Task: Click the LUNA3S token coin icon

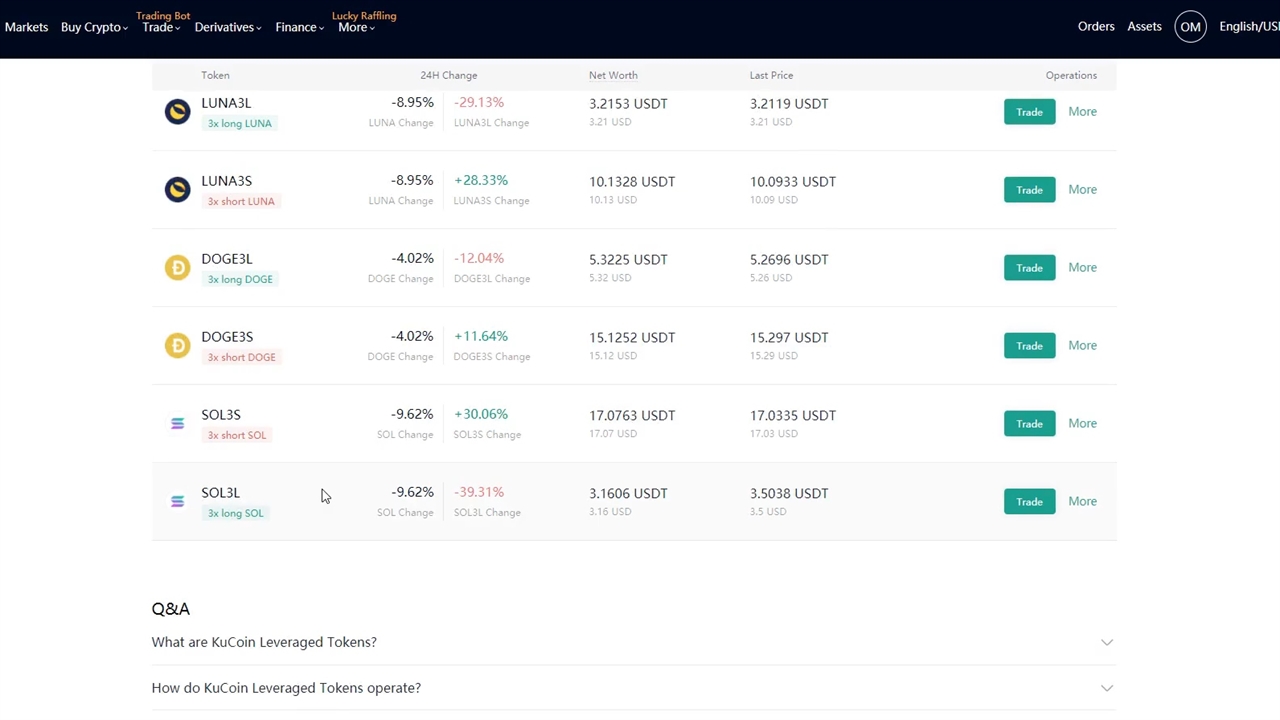Action: point(177,190)
